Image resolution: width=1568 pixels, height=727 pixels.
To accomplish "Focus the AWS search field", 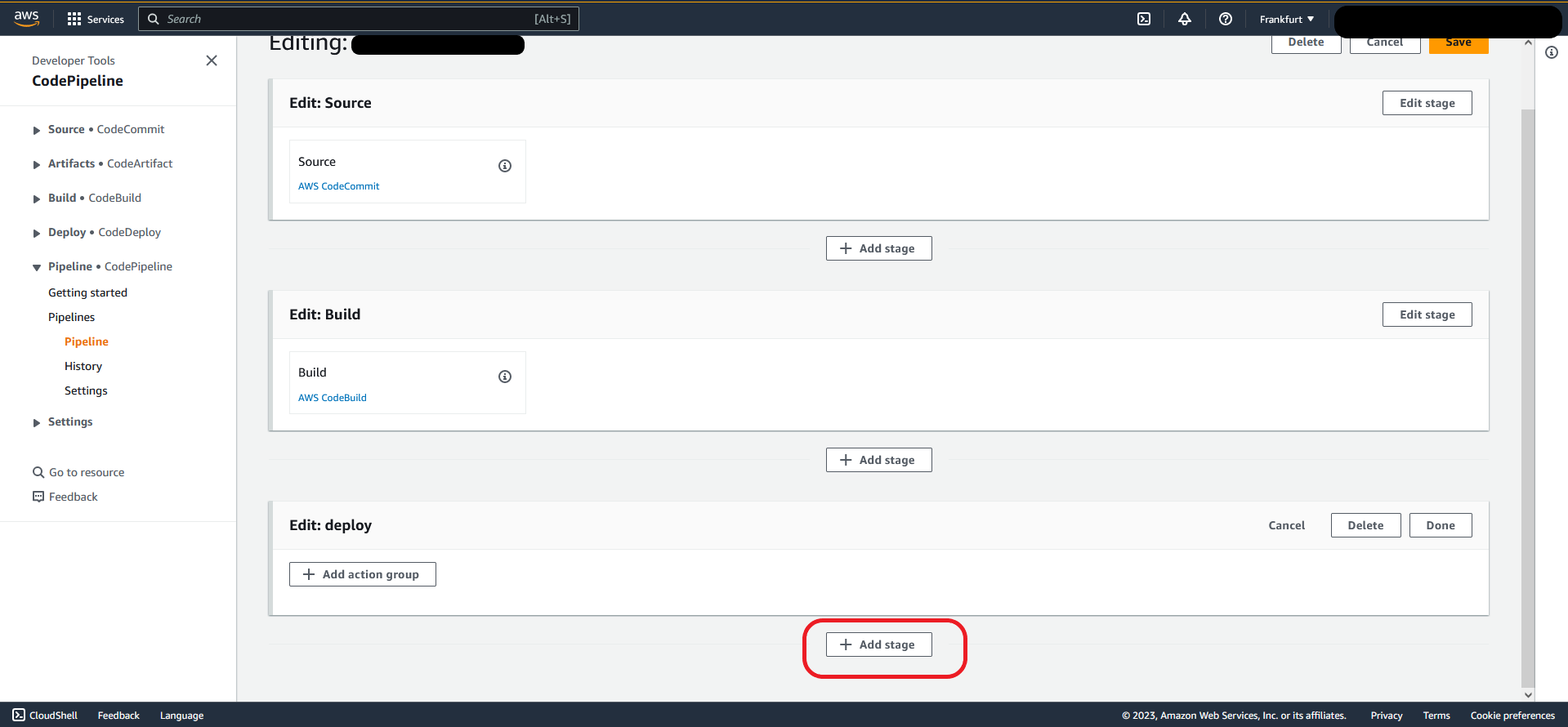I will coord(359,19).
